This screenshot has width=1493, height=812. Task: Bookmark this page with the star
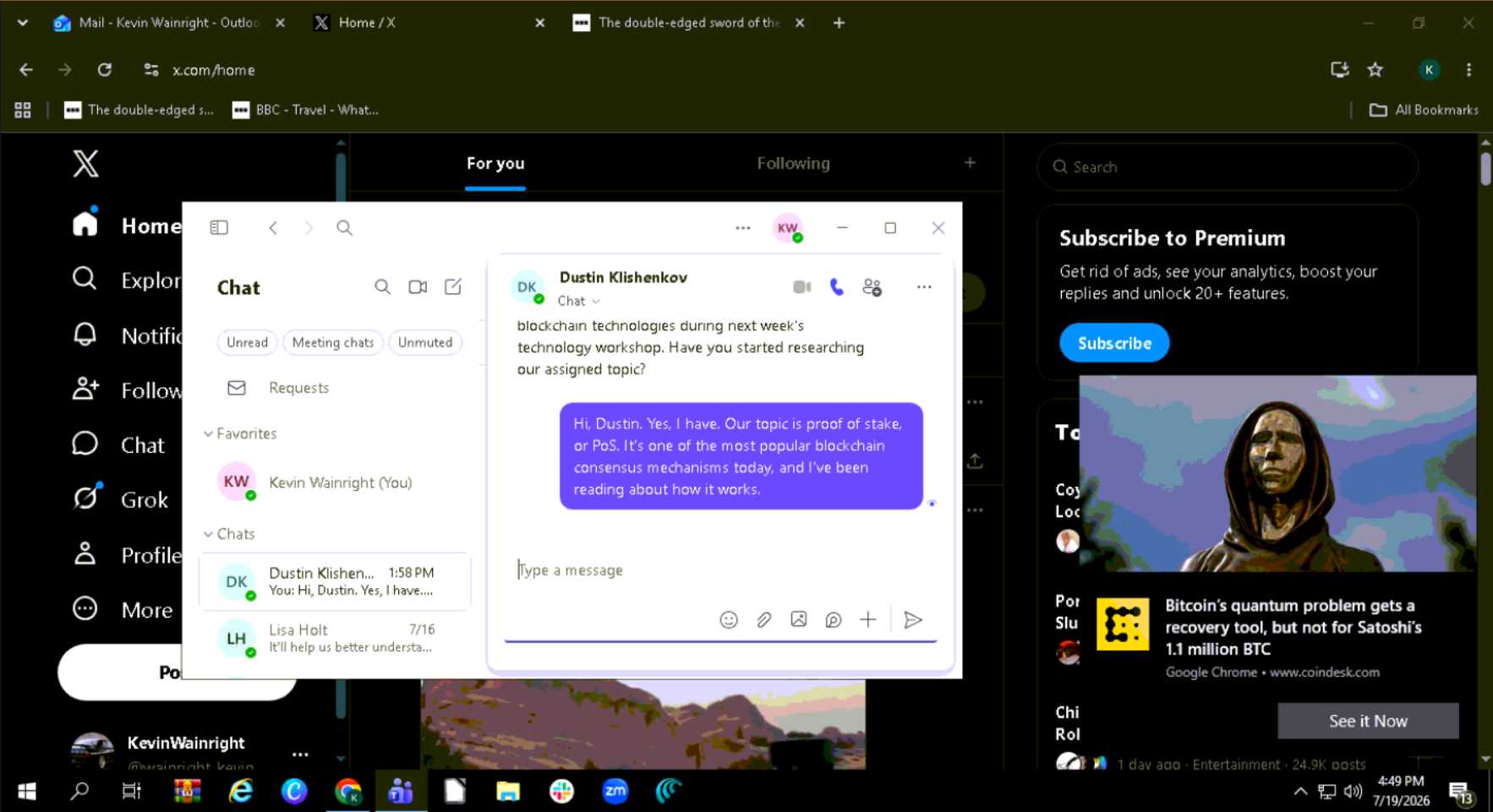coord(1375,69)
